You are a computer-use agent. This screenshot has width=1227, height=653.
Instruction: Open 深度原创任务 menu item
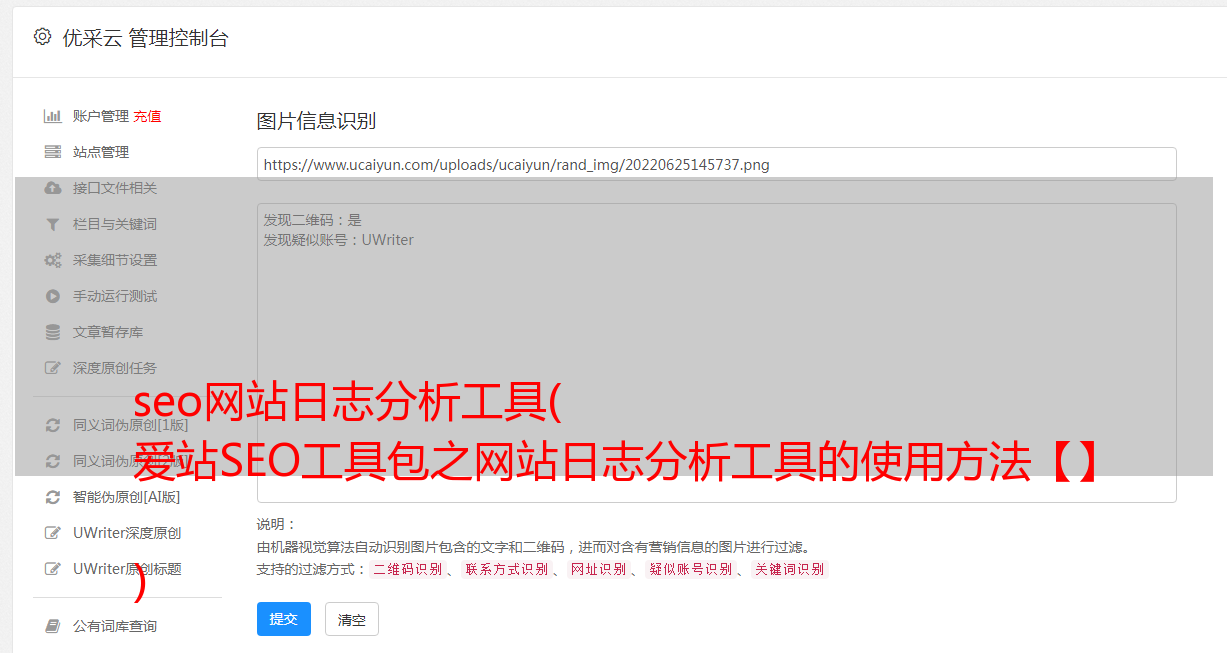pos(115,368)
